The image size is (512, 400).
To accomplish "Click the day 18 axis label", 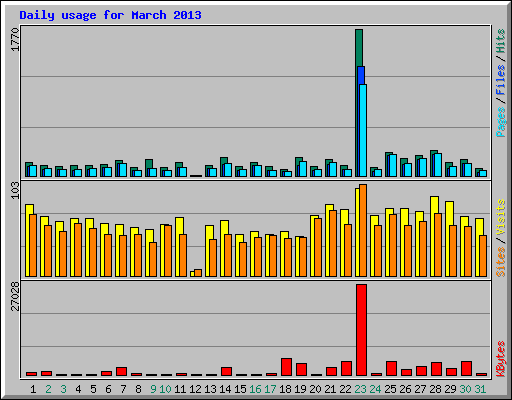I will (285, 389).
